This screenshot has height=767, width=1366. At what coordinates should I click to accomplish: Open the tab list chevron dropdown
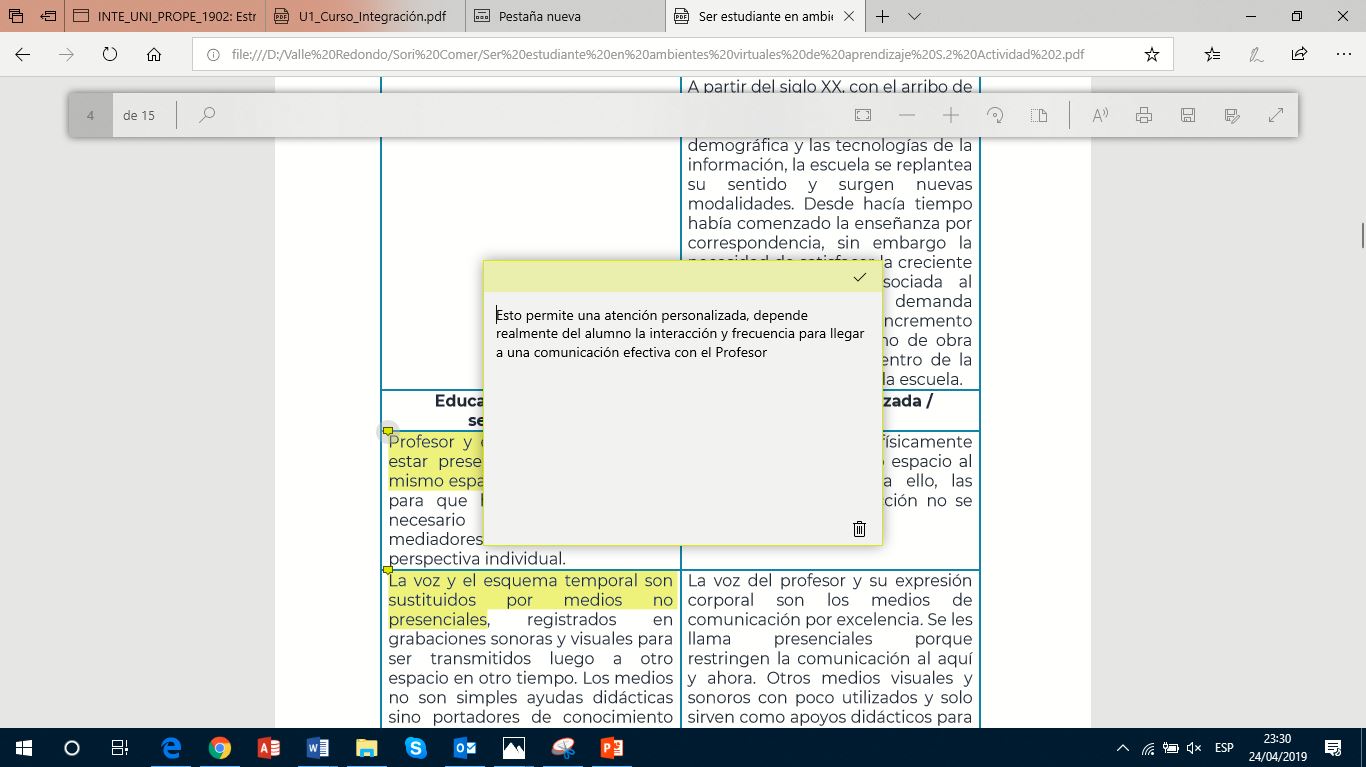(914, 16)
